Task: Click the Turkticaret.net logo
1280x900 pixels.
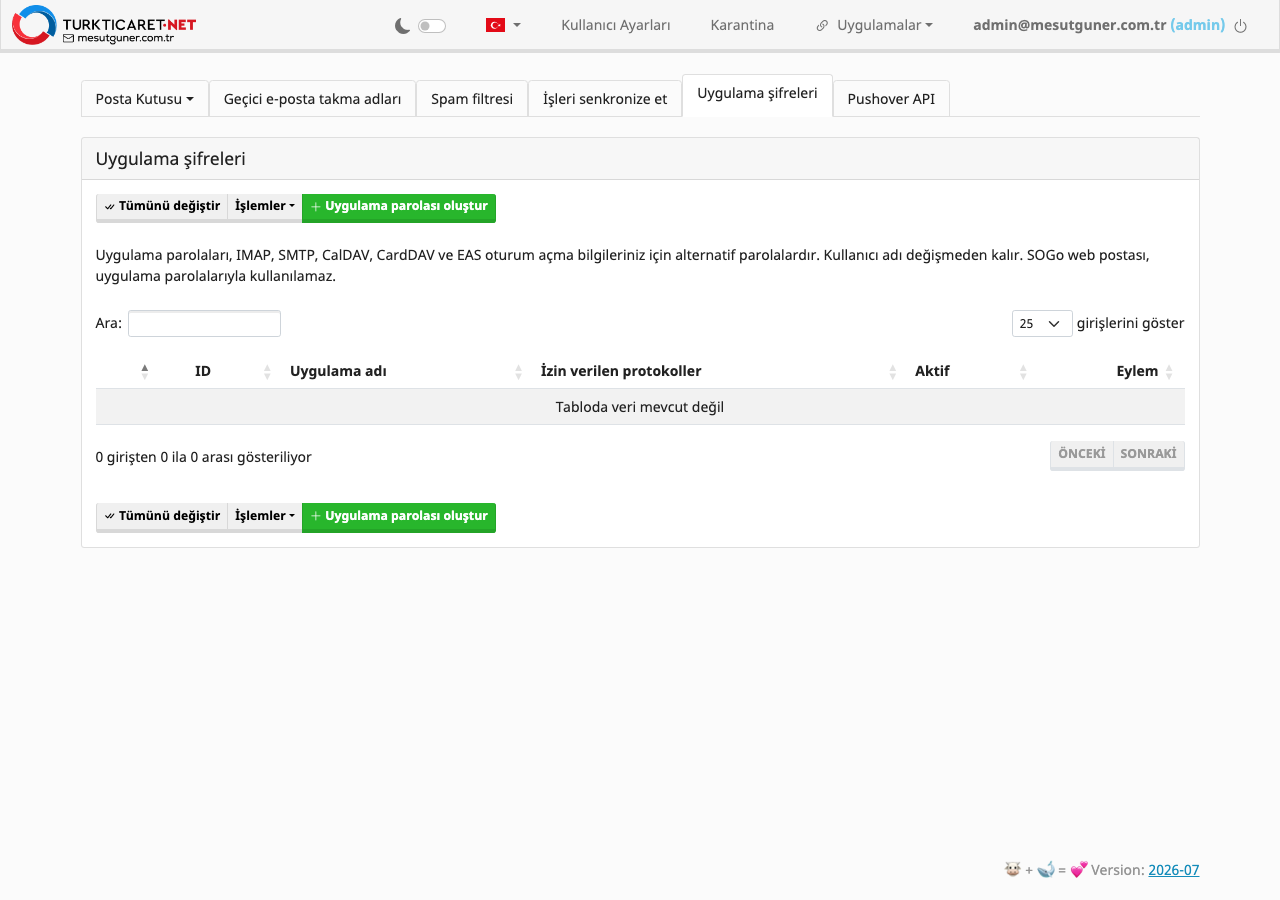Action: click(104, 25)
